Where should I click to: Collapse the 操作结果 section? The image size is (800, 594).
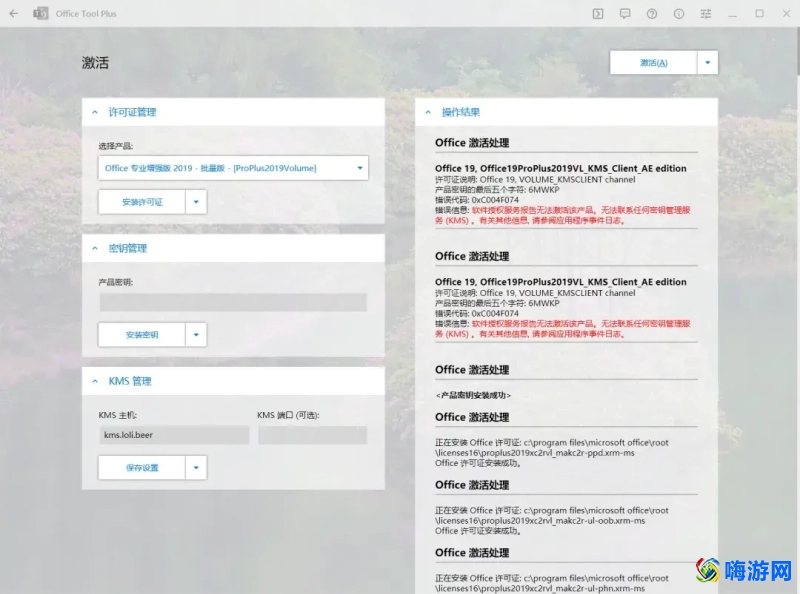428,112
